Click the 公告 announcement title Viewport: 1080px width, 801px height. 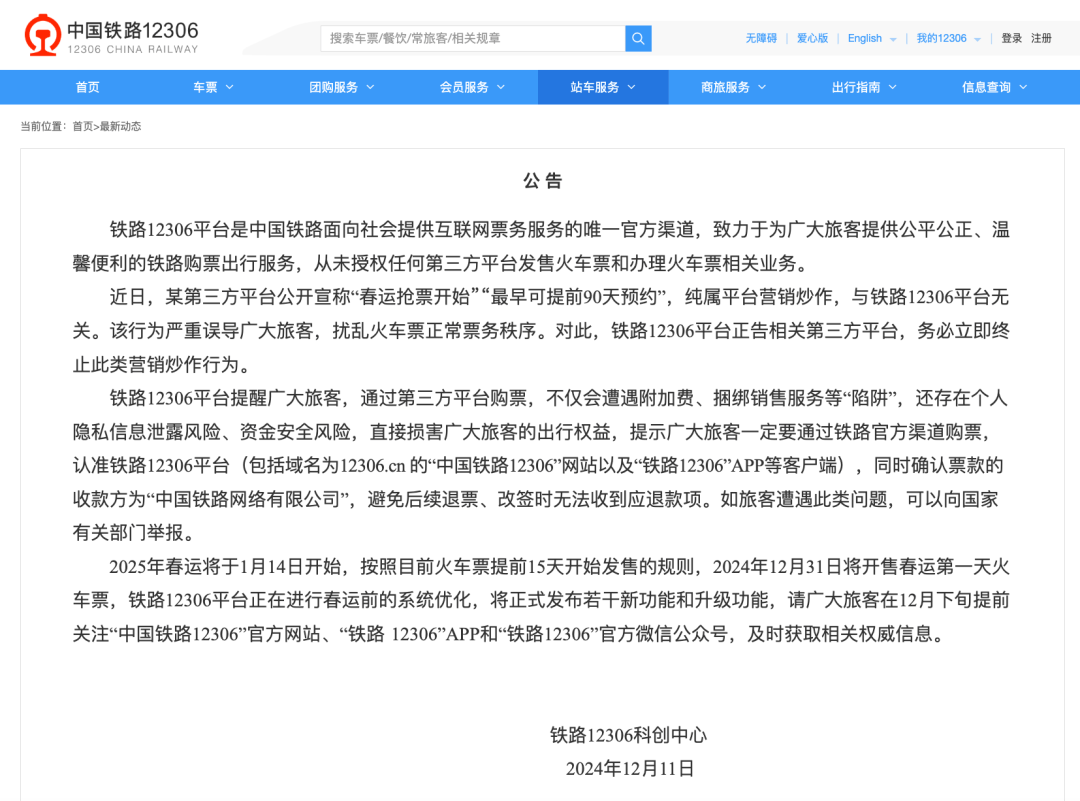coord(543,181)
